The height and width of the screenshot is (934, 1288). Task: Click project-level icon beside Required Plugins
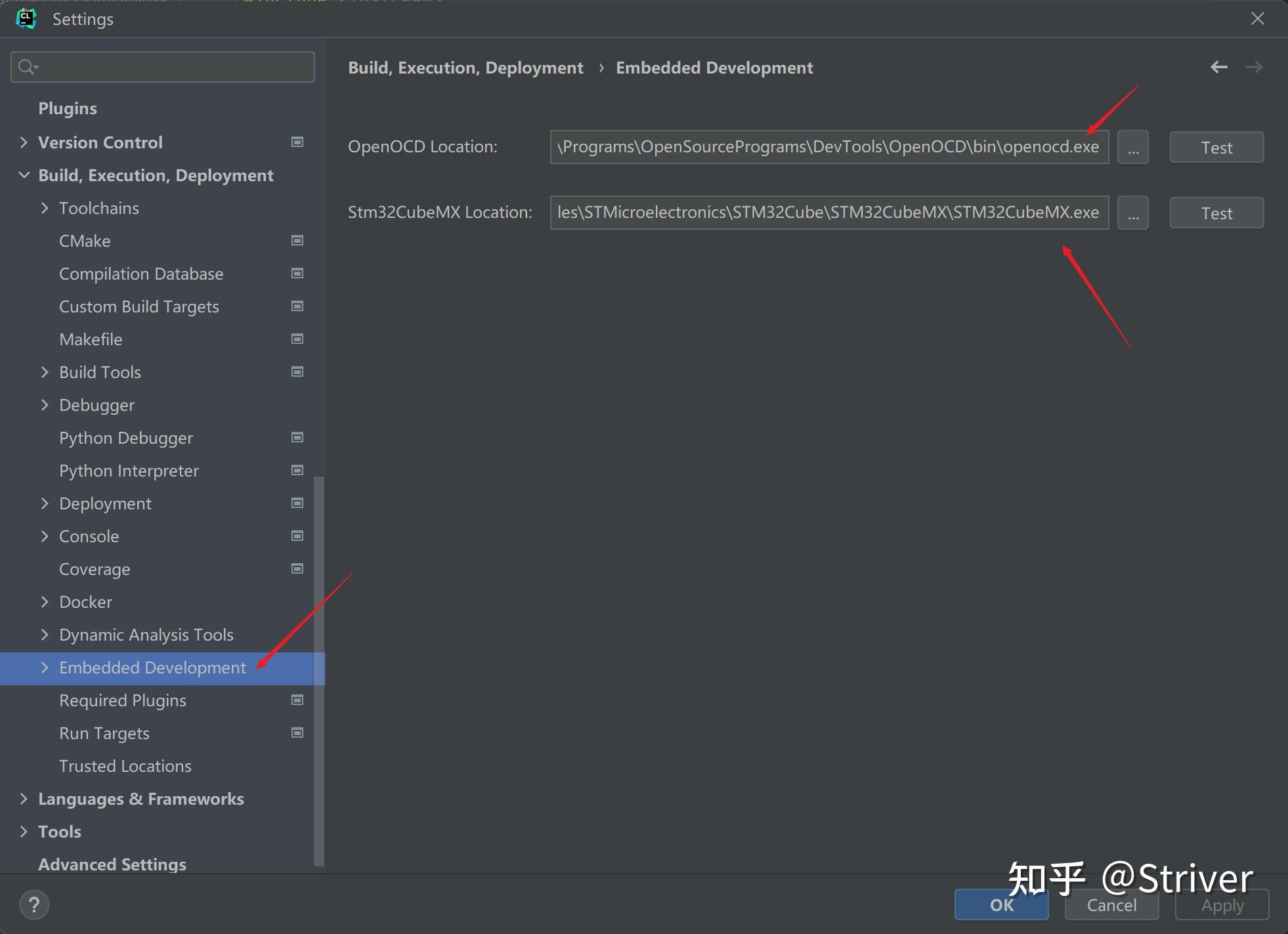tap(297, 700)
